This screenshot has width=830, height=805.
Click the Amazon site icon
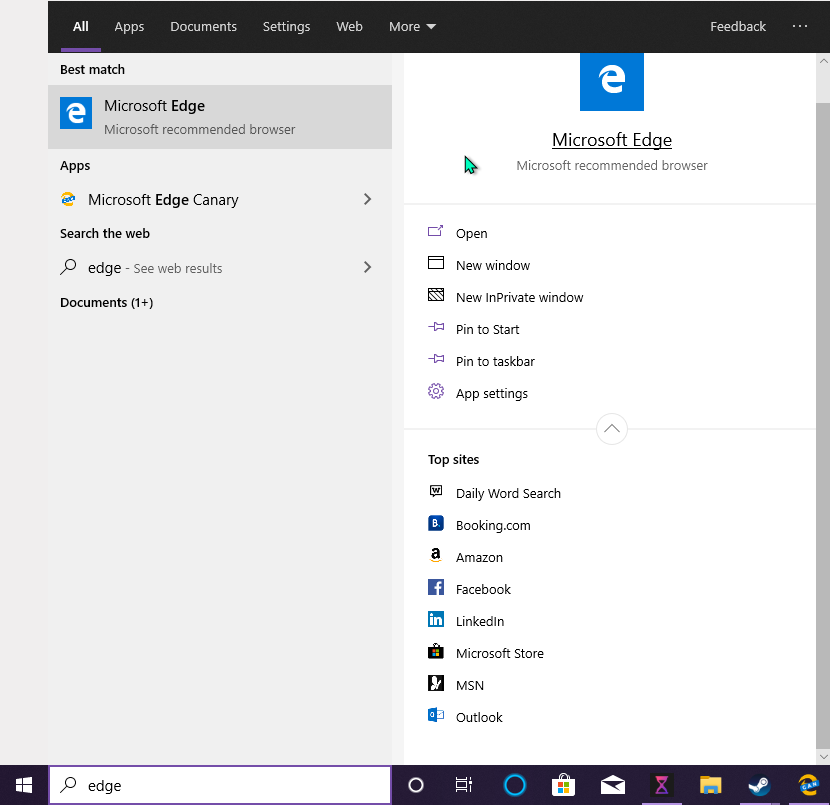(436, 555)
